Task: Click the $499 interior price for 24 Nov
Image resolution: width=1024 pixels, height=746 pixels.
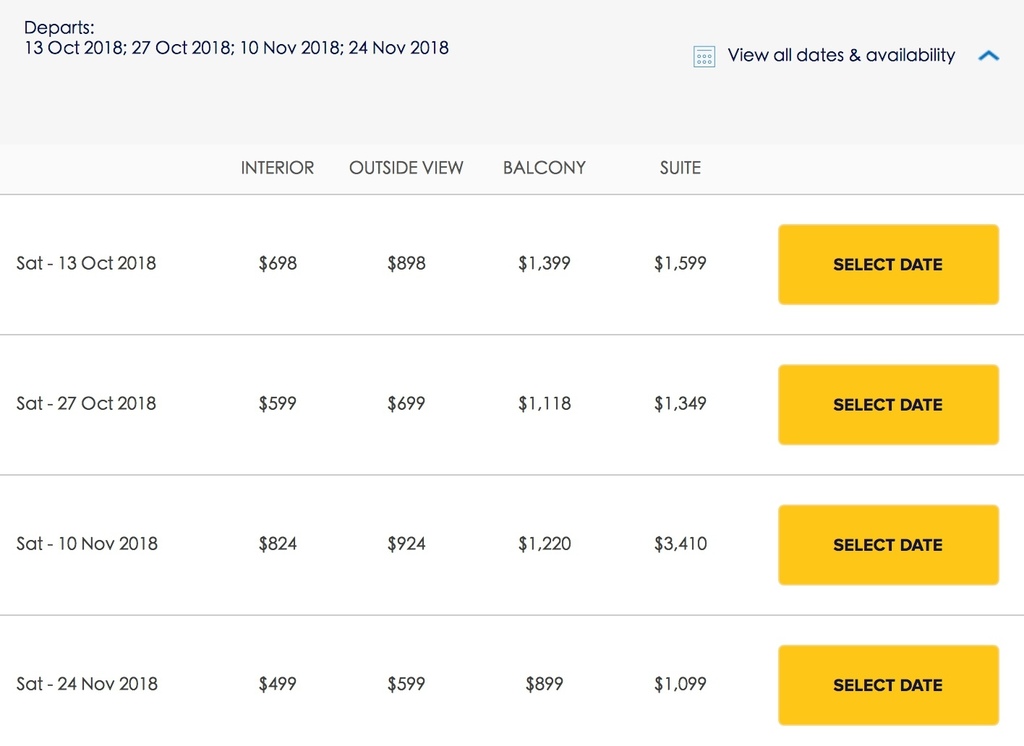Action: (x=278, y=684)
